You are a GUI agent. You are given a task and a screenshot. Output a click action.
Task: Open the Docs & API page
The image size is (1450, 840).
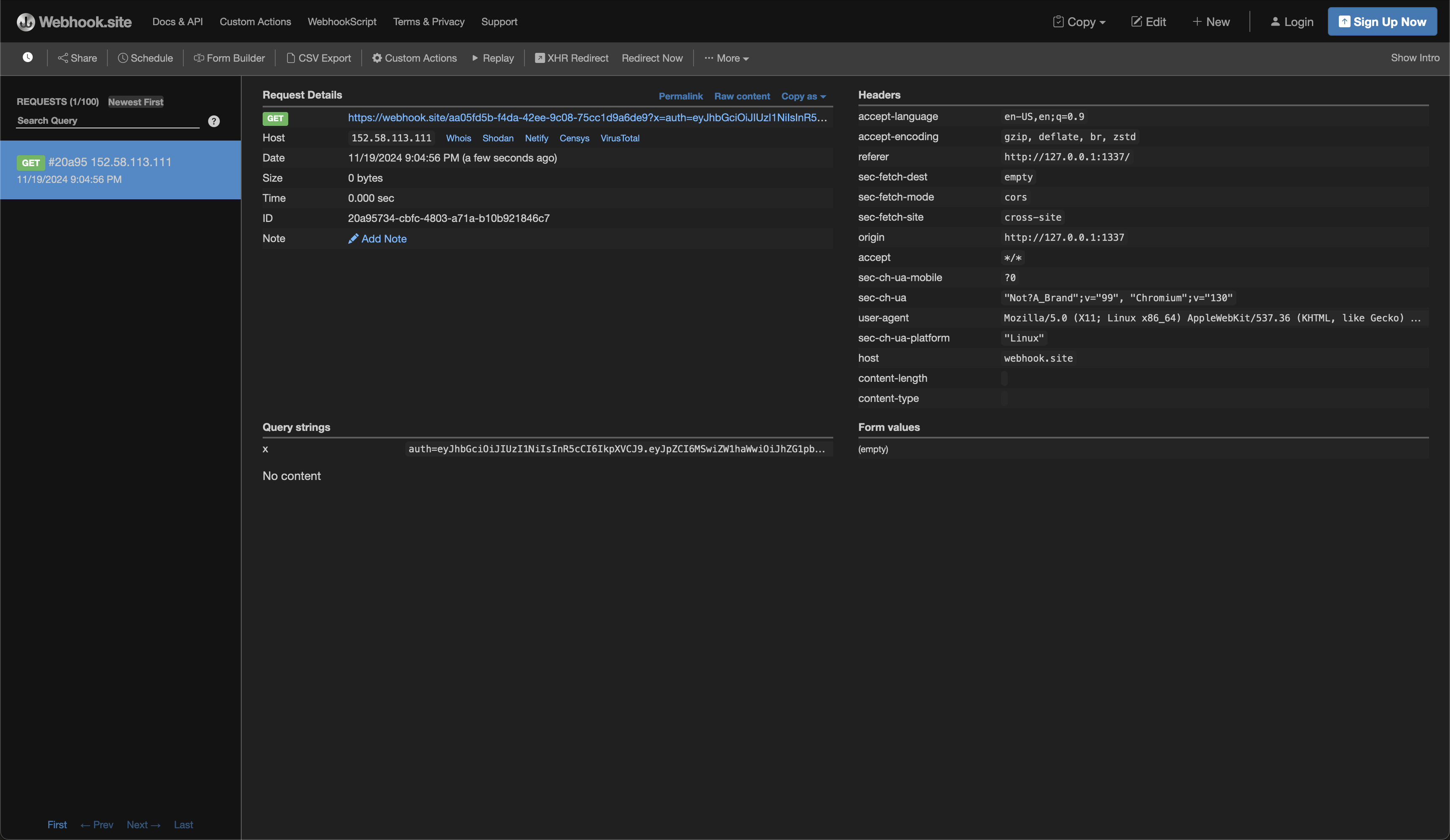click(177, 21)
